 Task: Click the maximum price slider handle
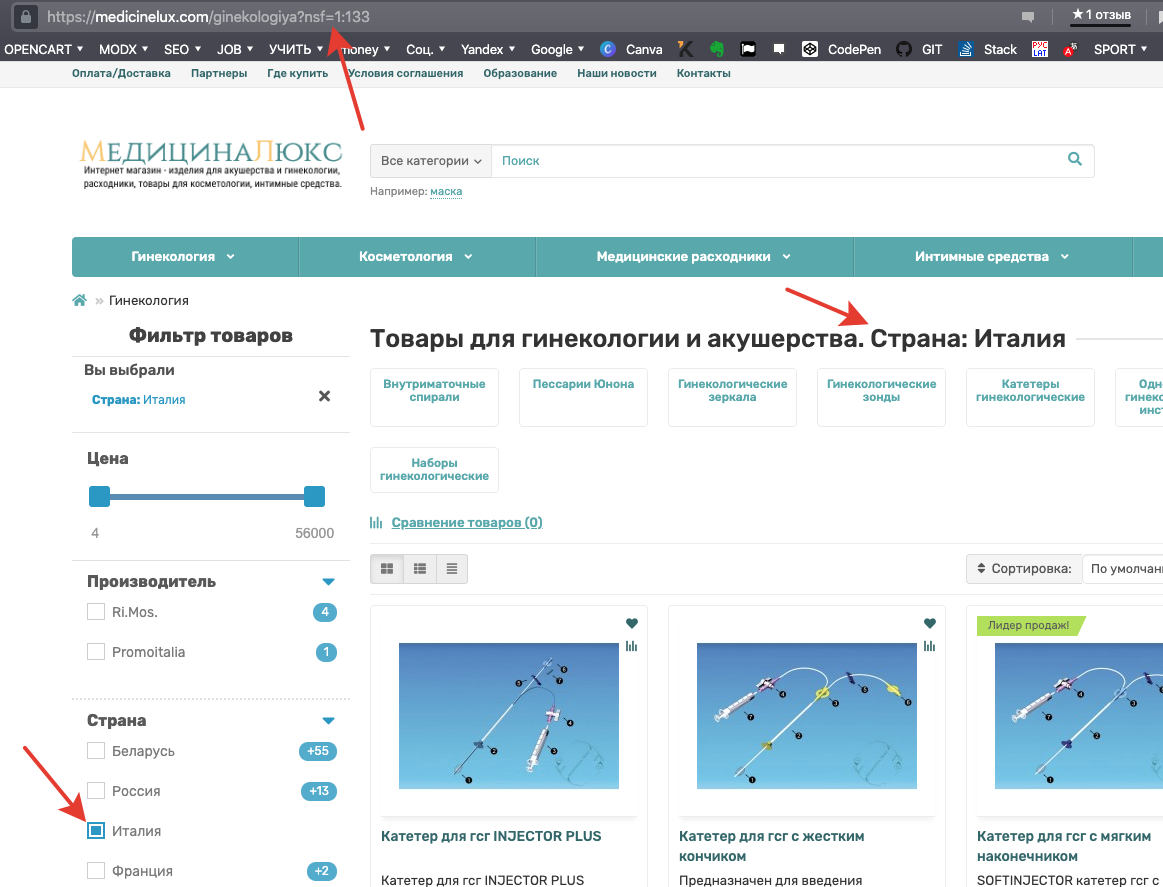(x=314, y=496)
